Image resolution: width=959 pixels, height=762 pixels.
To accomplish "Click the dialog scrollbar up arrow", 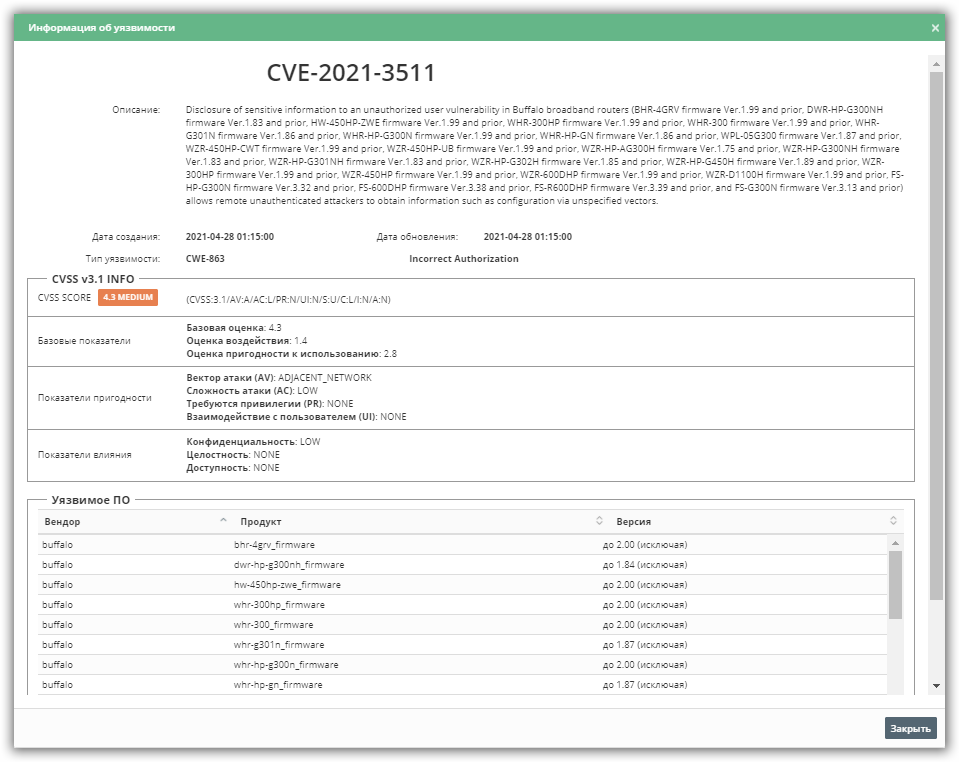I will point(936,64).
